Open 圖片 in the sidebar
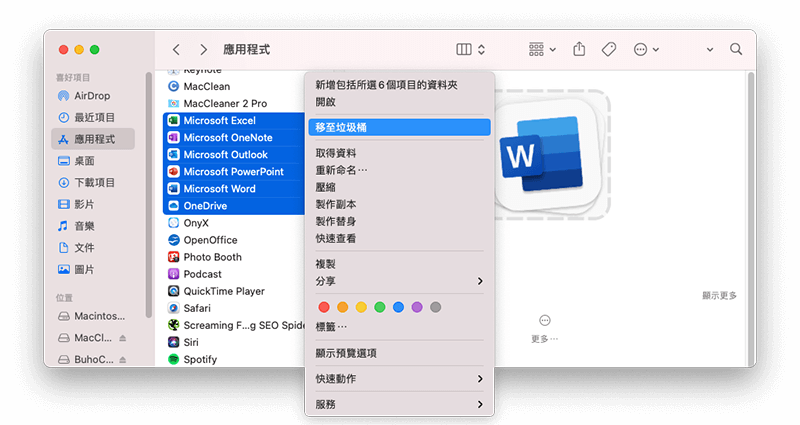 click(93, 269)
